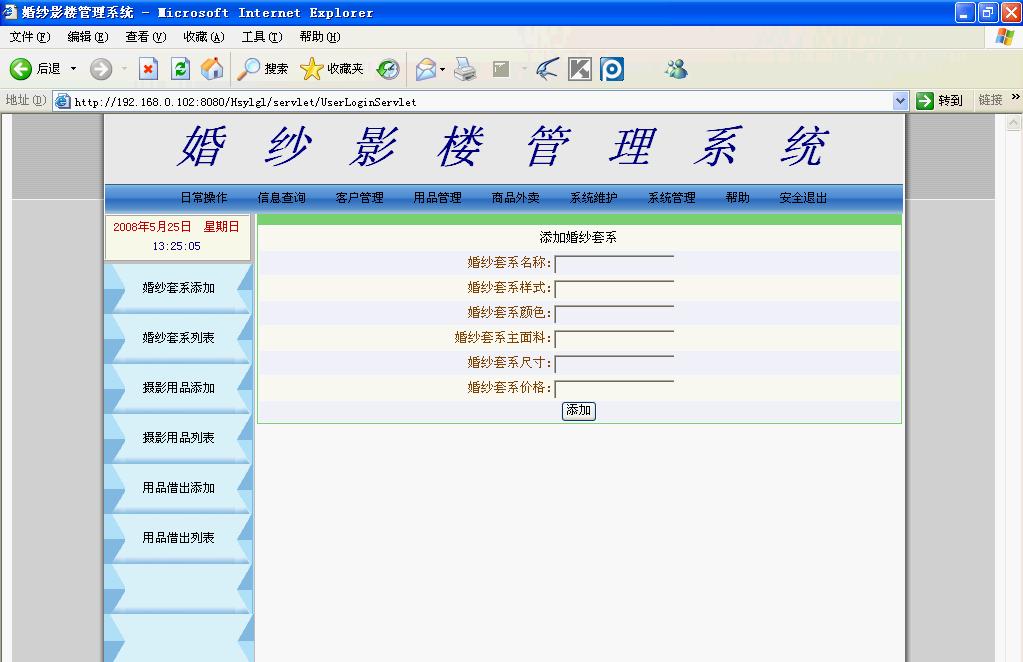Click the Mail envelope icon

(x=425, y=68)
